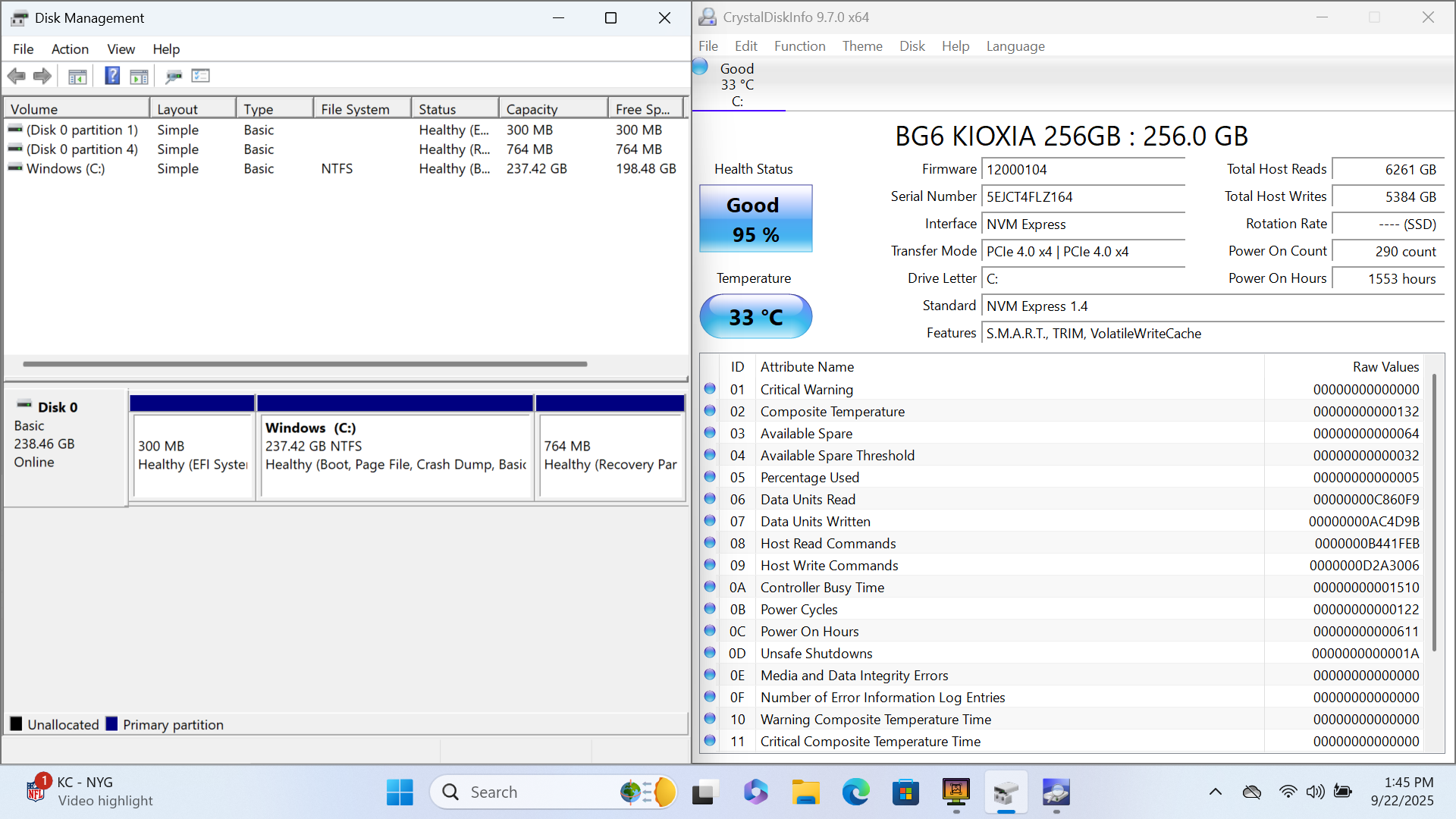The height and width of the screenshot is (819, 1456).
Task: Click the status orb for Data Units Written
Action: (x=710, y=520)
